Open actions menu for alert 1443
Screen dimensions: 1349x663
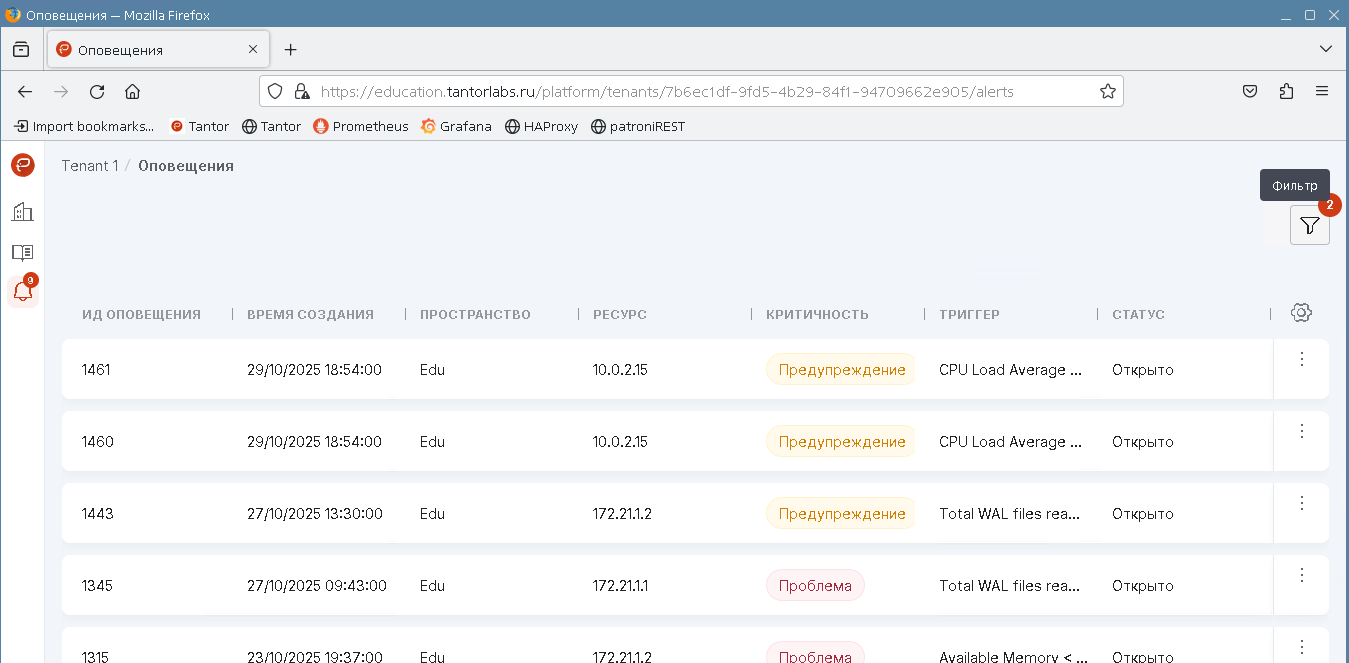pos(1301,503)
